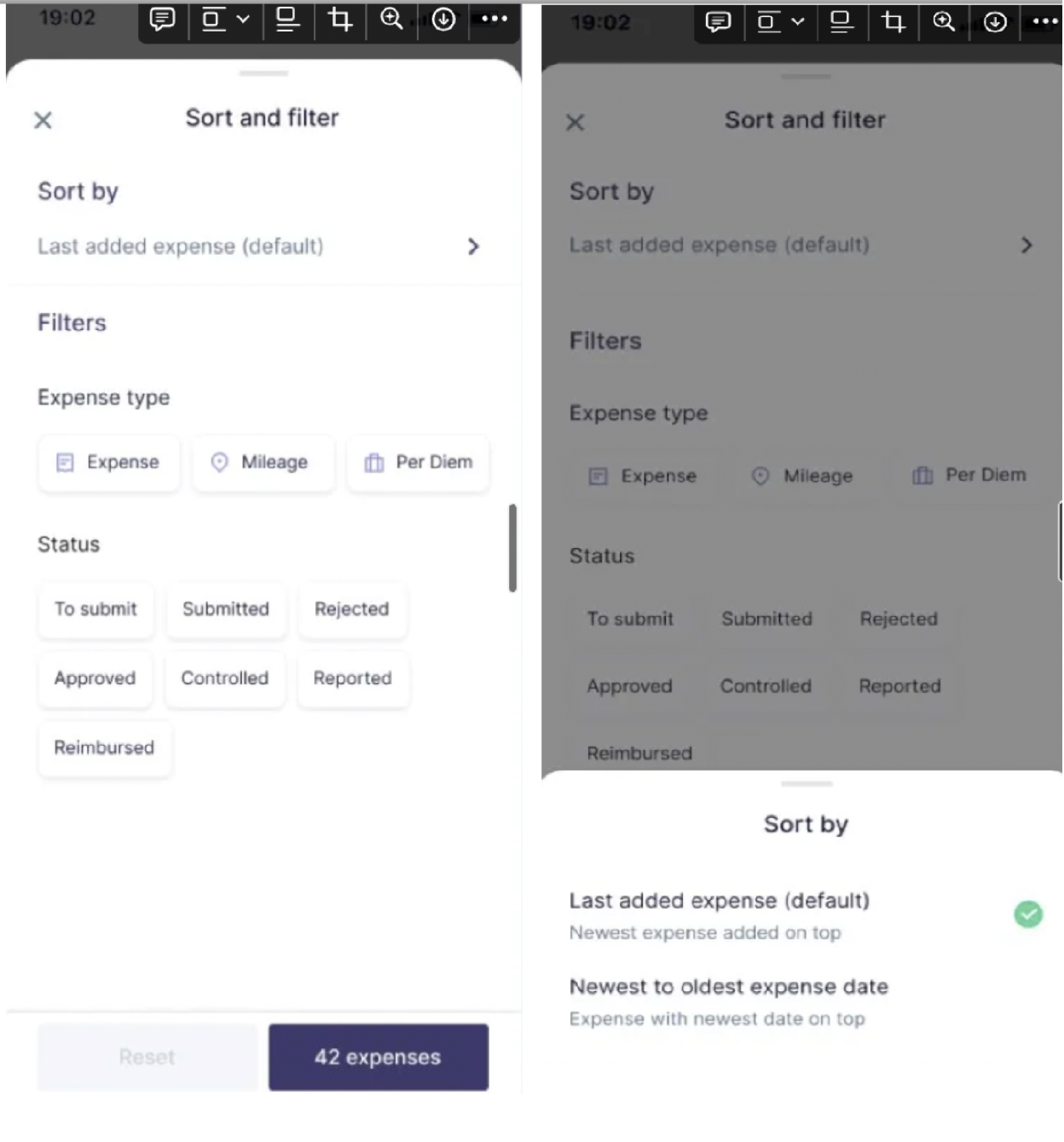The height and width of the screenshot is (1142, 1064).
Task: Click the comment icon in left toolbar
Action: [162, 19]
